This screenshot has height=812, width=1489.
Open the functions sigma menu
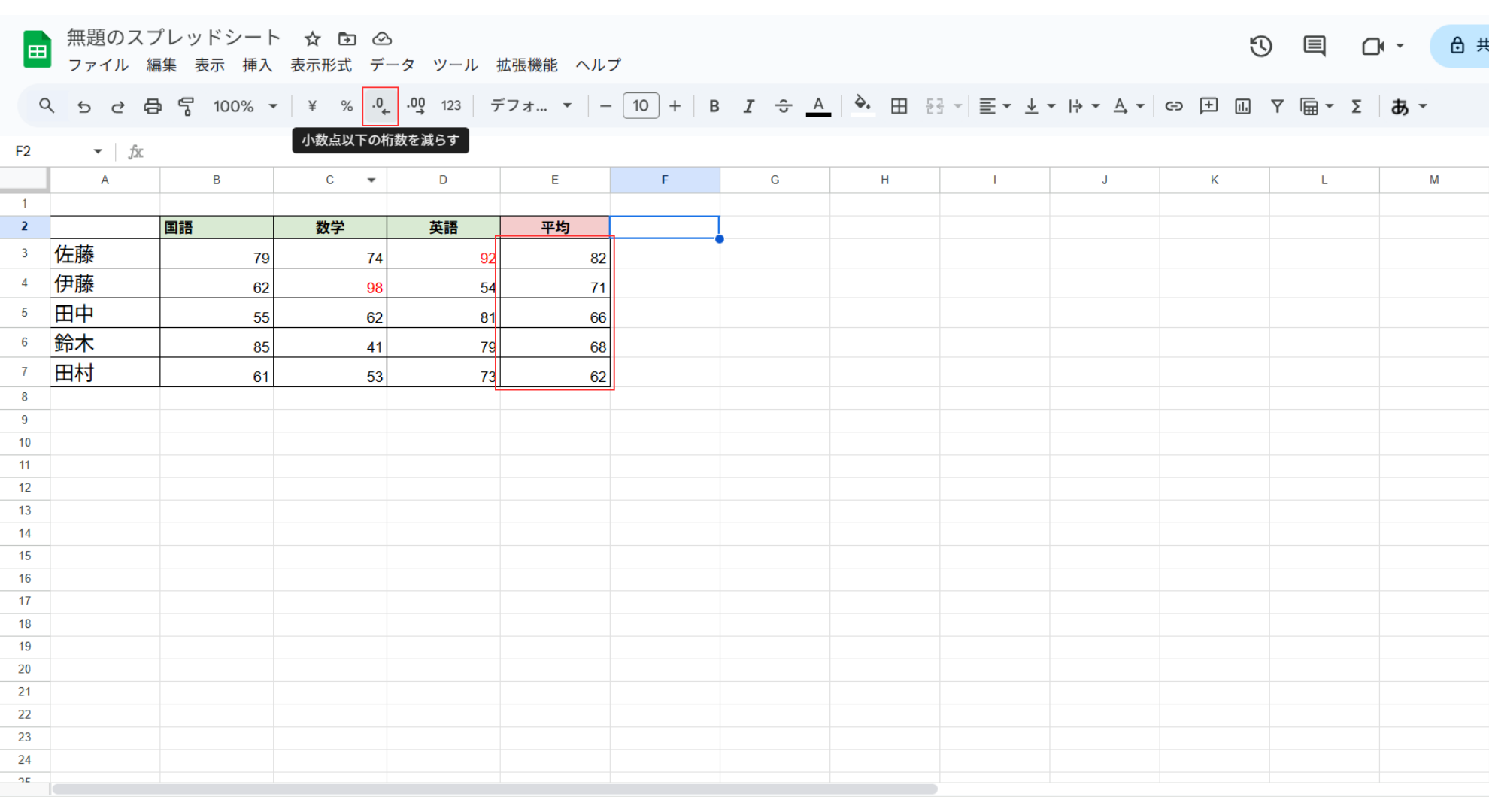point(1357,106)
